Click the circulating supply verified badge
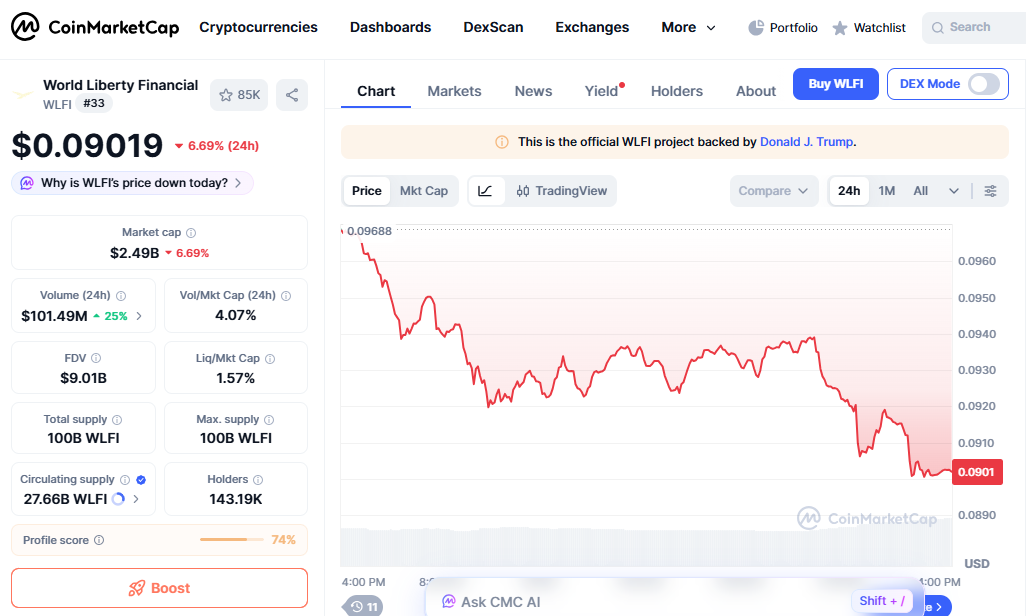The width and height of the screenshot is (1026, 616). click(x=141, y=479)
